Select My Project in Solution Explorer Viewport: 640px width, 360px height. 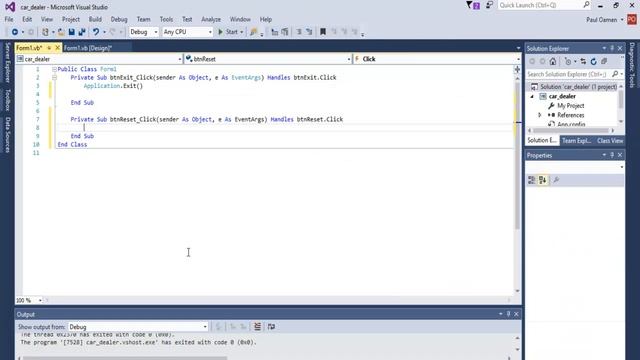click(x=571, y=106)
